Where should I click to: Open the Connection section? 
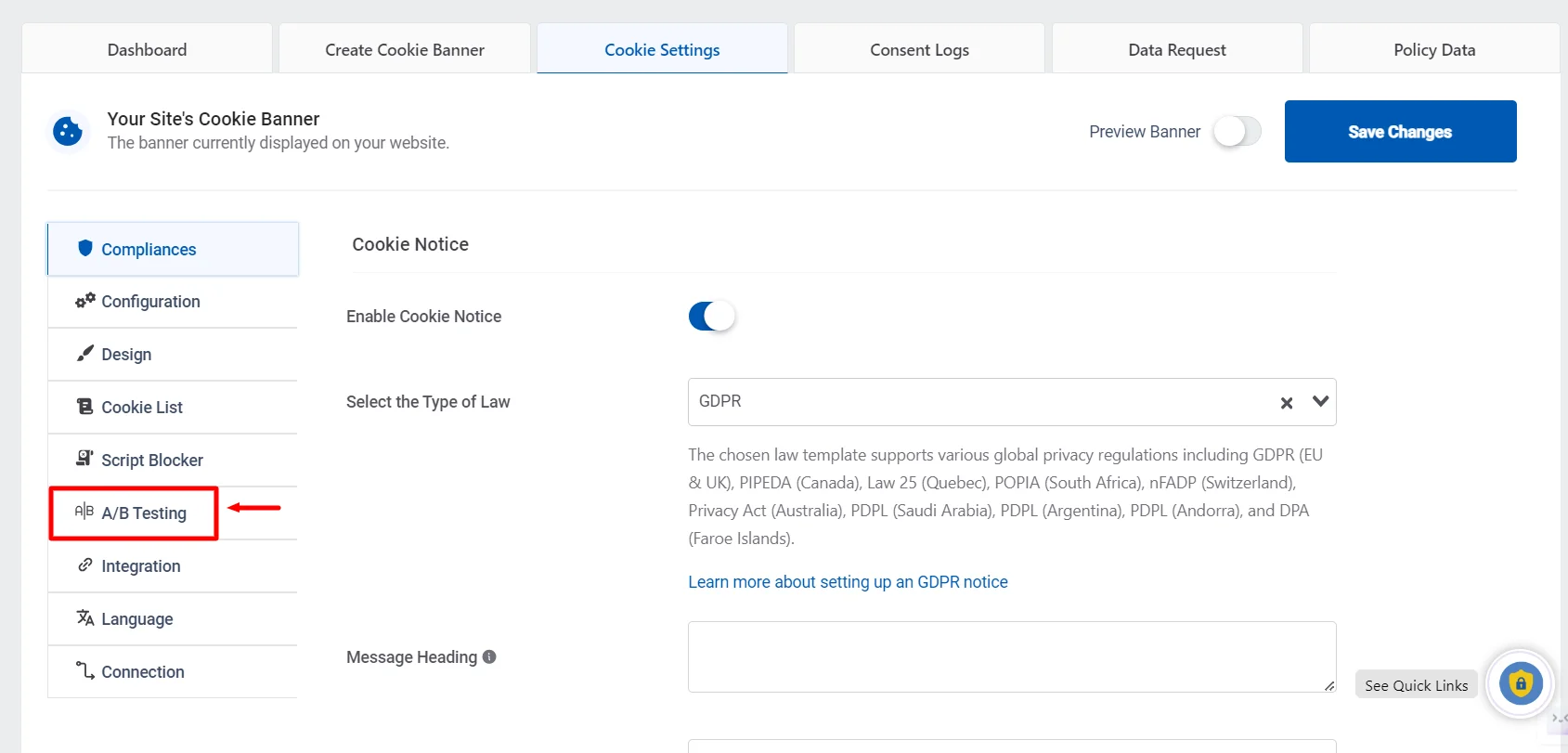[x=173, y=672]
